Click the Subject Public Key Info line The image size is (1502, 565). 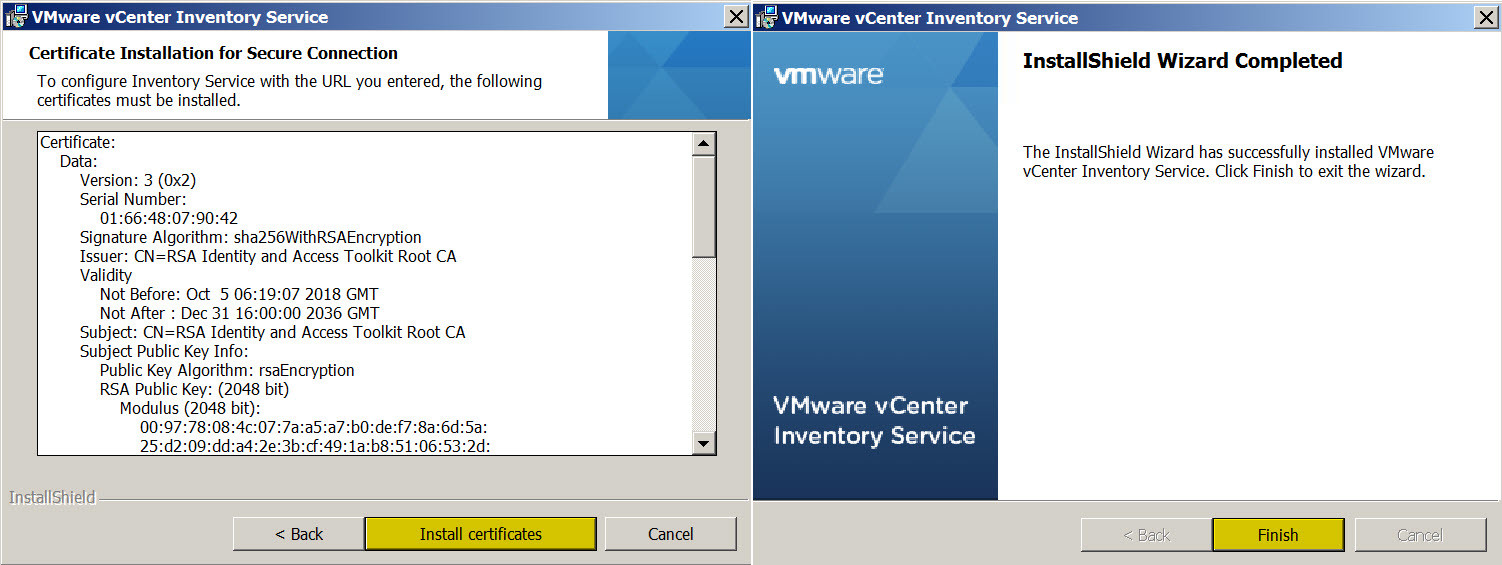(x=164, y=351)
